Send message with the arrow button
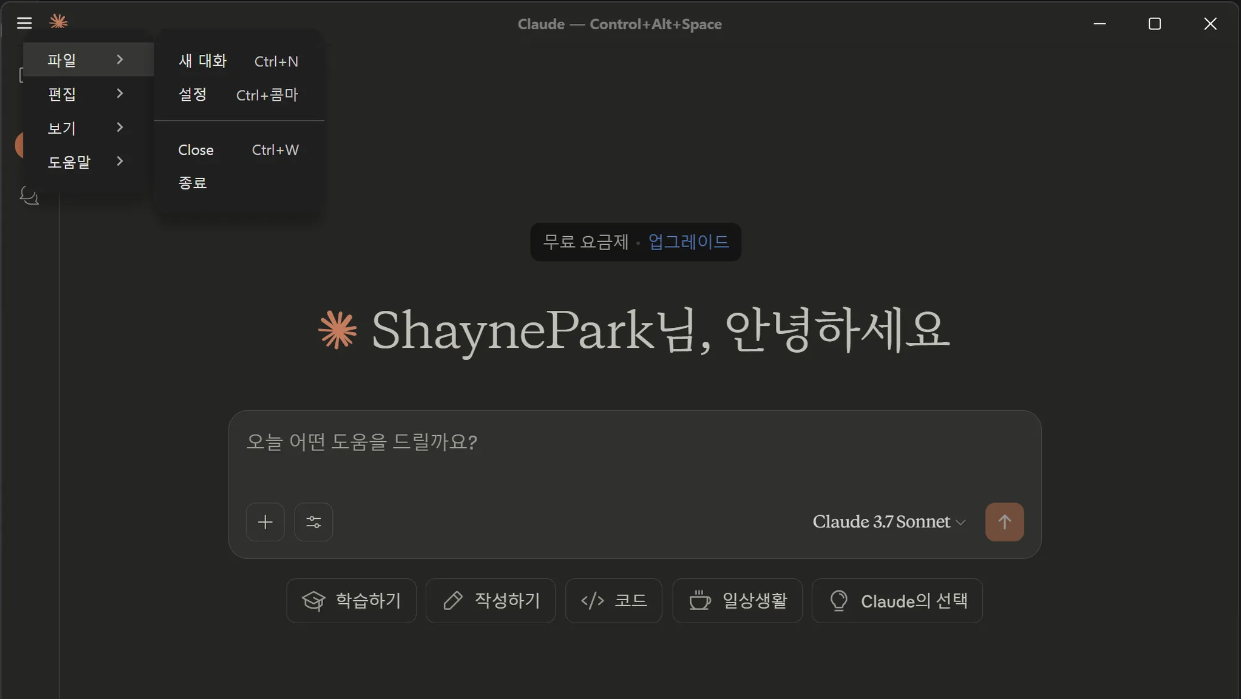Screen dimensions: 1241x699 click(x=1004, y=522)
